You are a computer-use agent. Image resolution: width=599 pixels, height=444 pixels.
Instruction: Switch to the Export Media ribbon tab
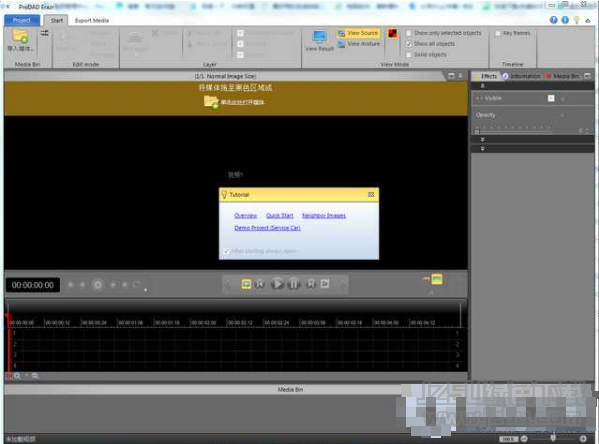coord(92,20)
